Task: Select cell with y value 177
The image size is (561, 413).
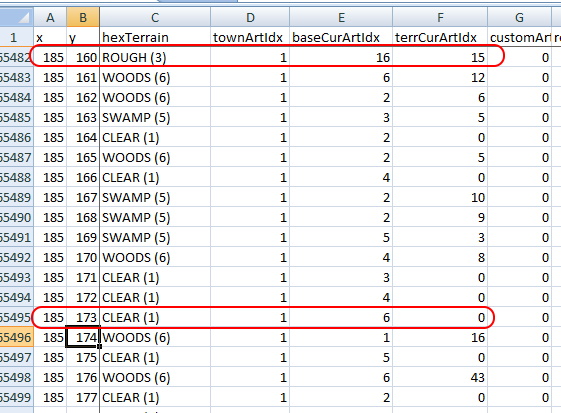Action: [x=83, y=397]
